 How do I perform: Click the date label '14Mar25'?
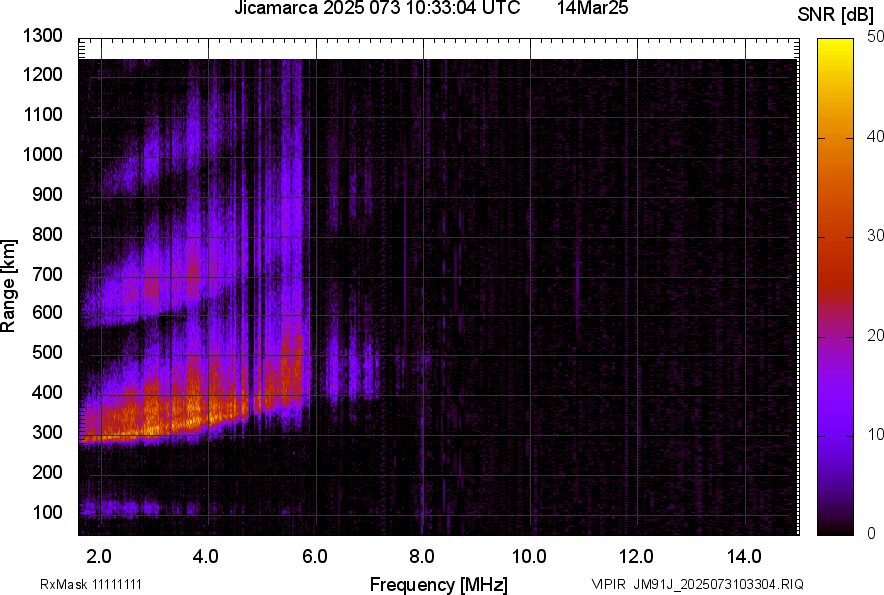click(593, 8)
